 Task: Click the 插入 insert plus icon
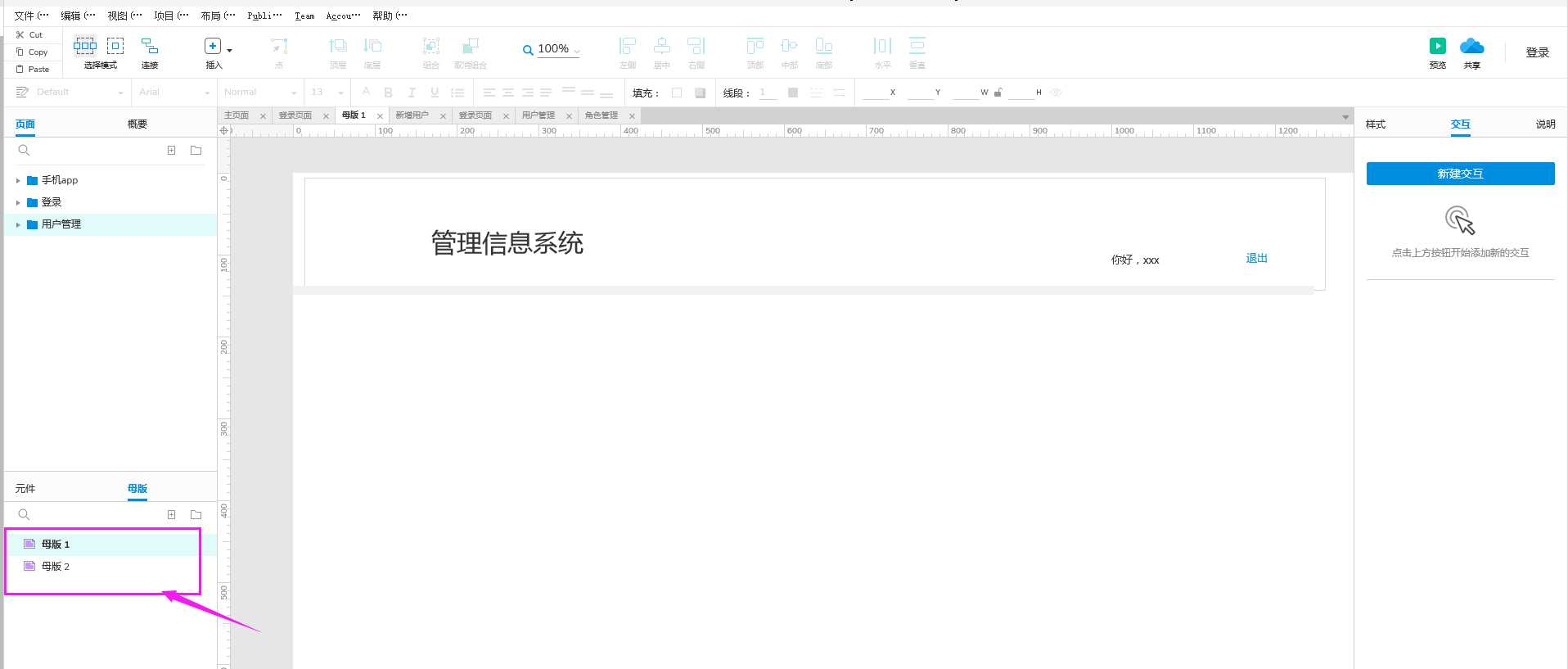pos(212,46)
